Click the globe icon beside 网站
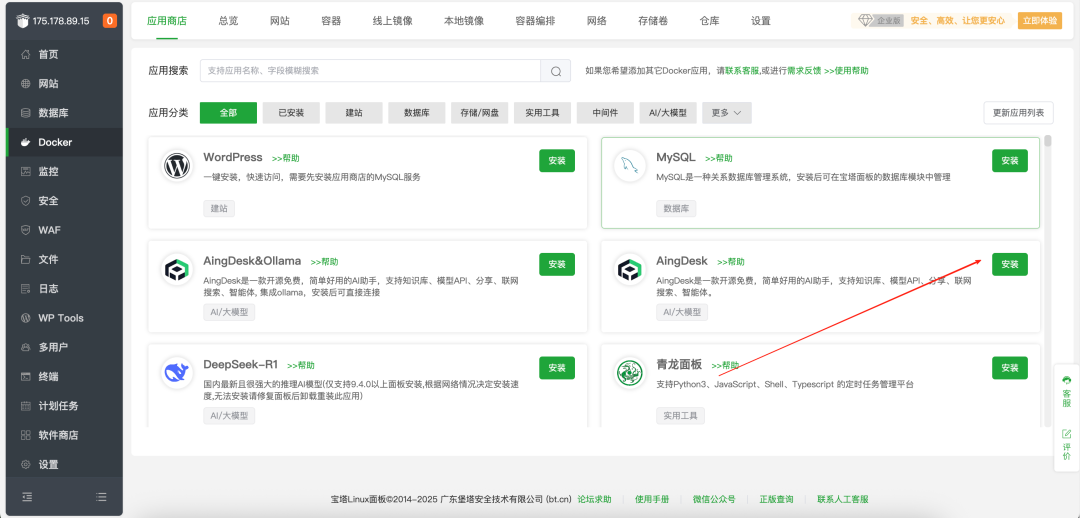 (x=25, y=83)
